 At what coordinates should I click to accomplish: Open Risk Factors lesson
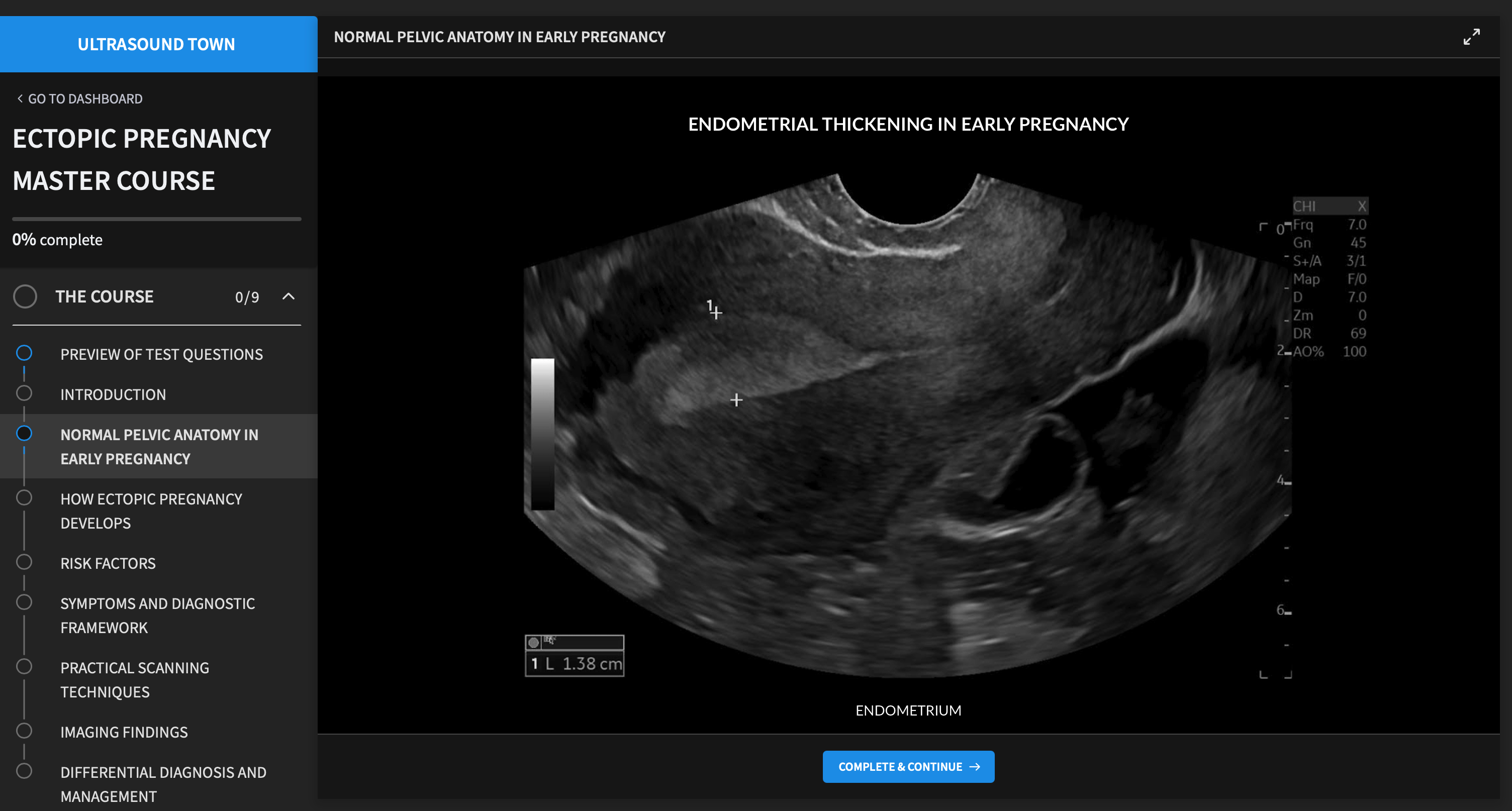[x=108, y=563]
